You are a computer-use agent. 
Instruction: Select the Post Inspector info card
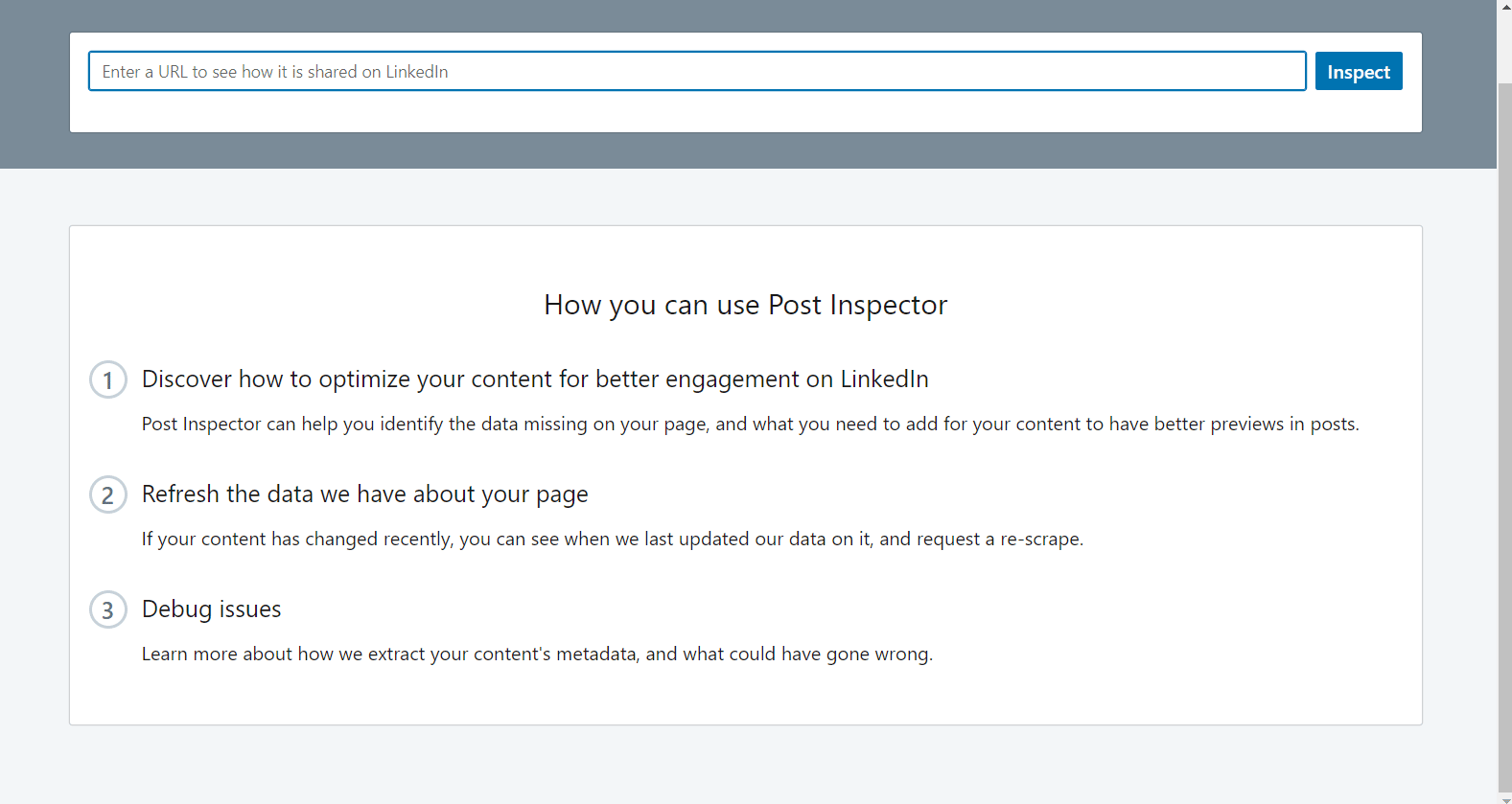pyautogui.click(x=745, y=473)
